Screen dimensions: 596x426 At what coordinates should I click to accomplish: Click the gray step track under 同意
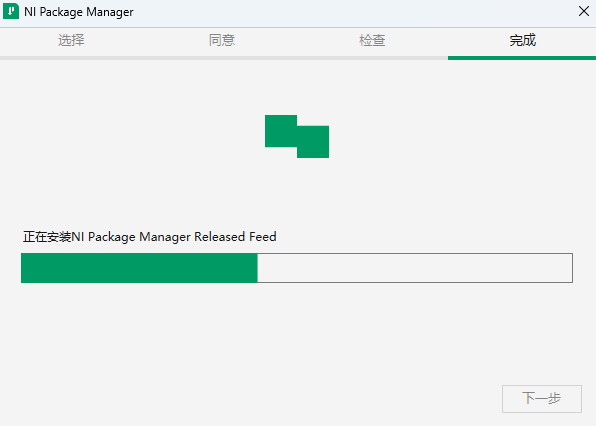click(x=224, y=58)
